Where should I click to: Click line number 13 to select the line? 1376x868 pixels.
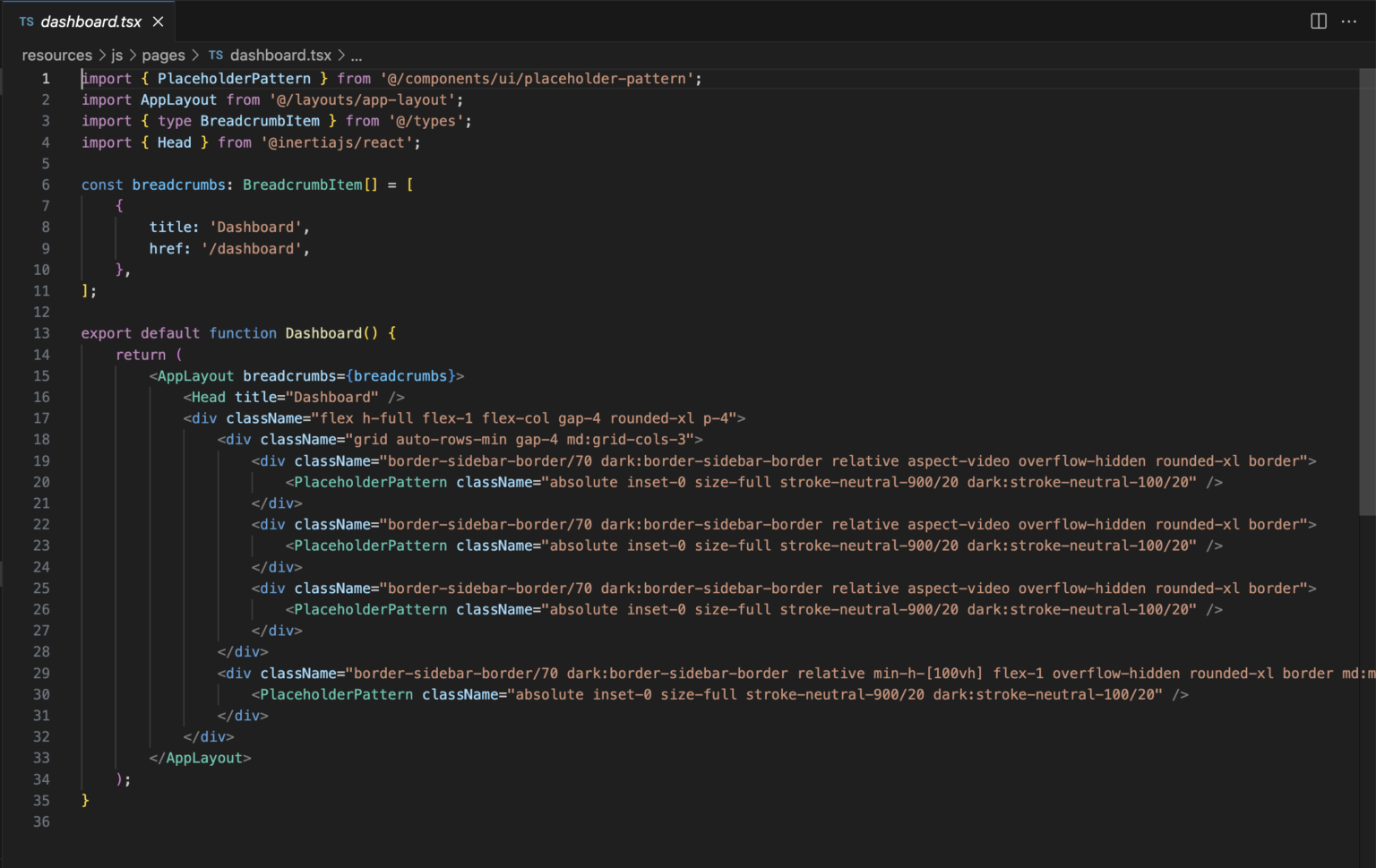click(41, 332)
